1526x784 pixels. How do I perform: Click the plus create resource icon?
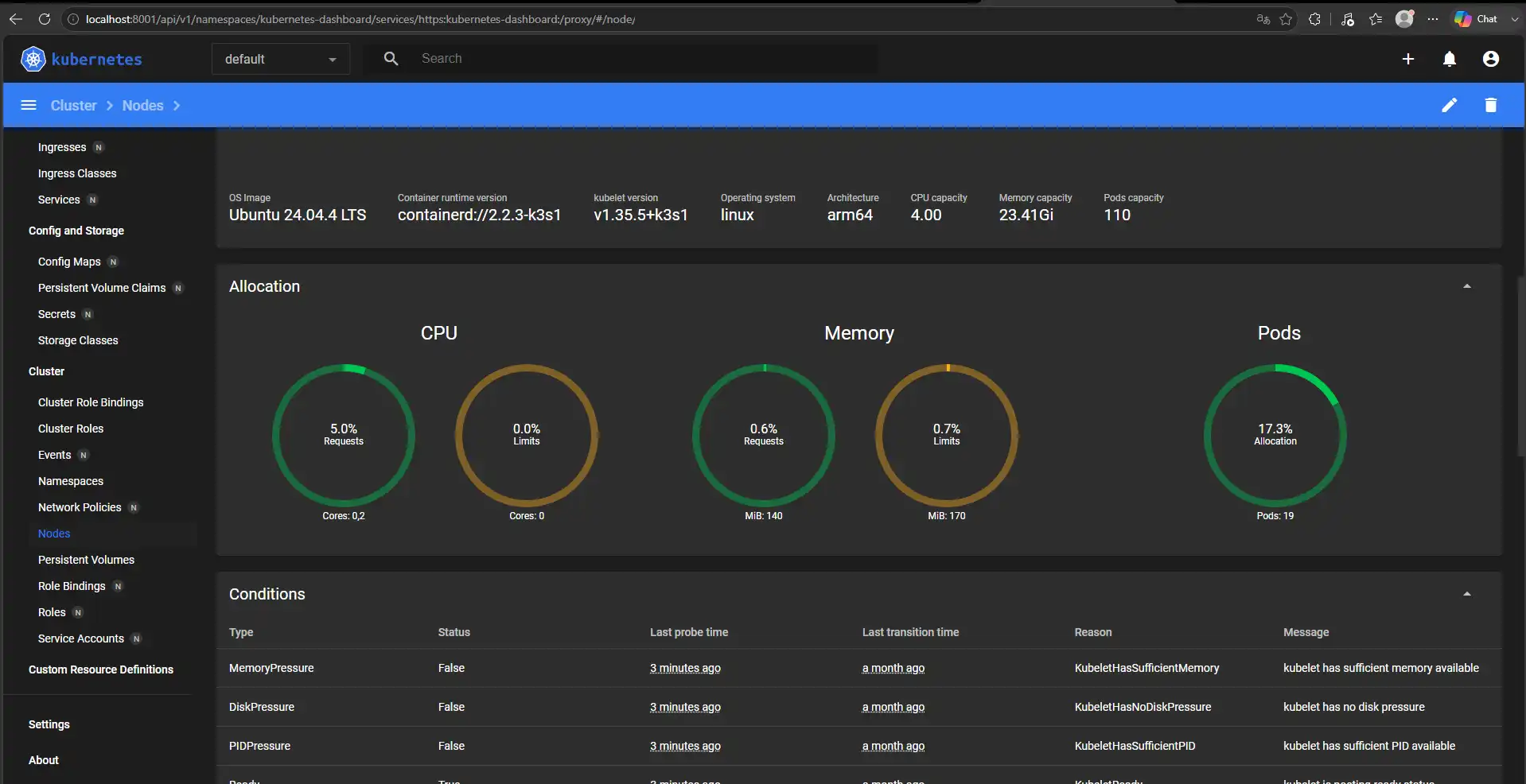click(1407, 59)
